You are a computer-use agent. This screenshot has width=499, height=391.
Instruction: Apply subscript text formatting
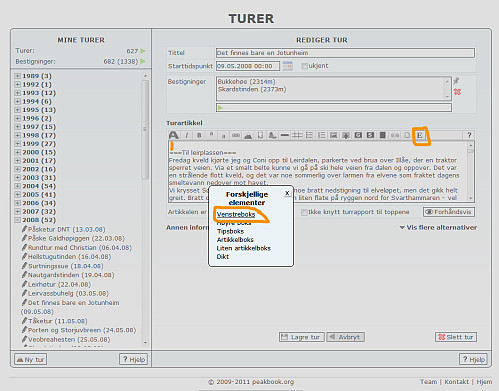[224, 135]
